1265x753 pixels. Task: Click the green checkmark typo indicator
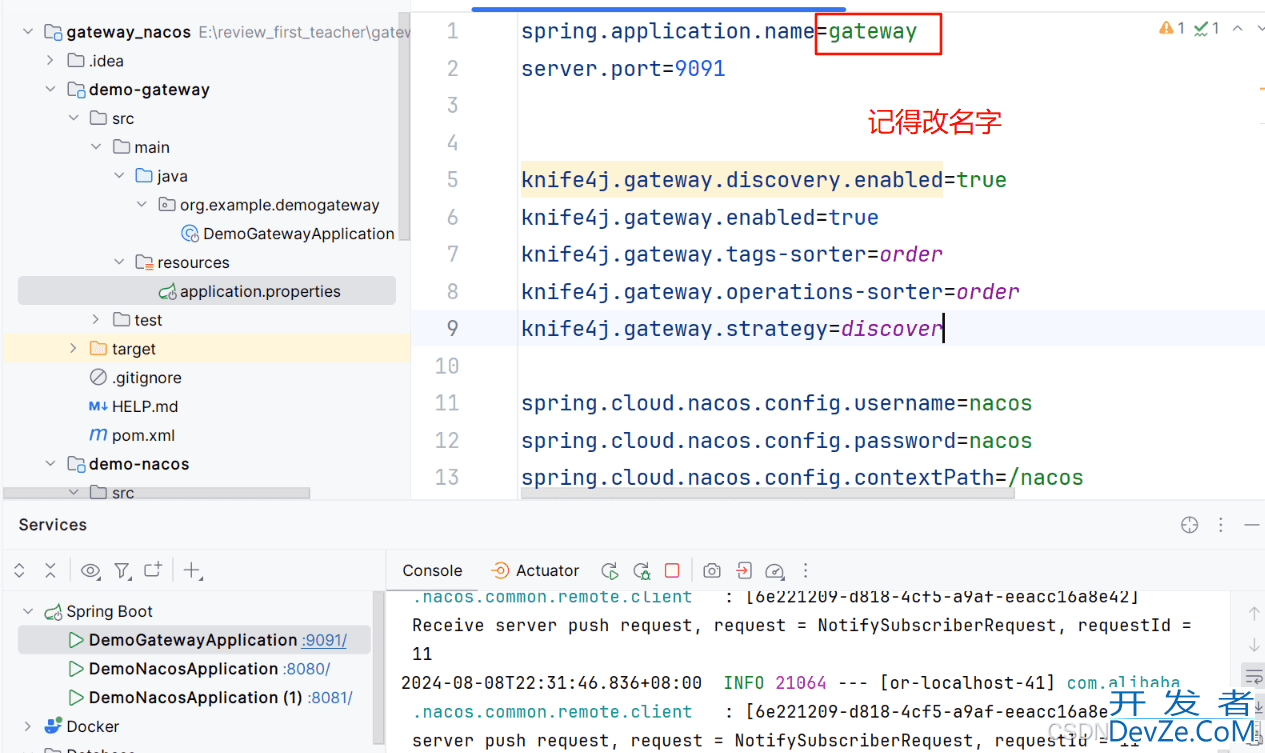(x=1206, y=29)
